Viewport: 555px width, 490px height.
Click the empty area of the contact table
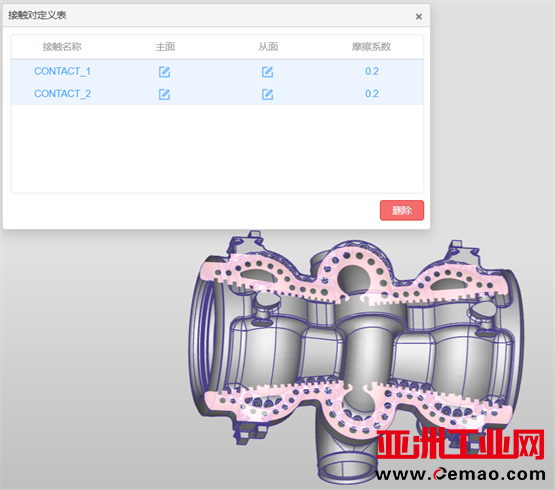point(217,149)
